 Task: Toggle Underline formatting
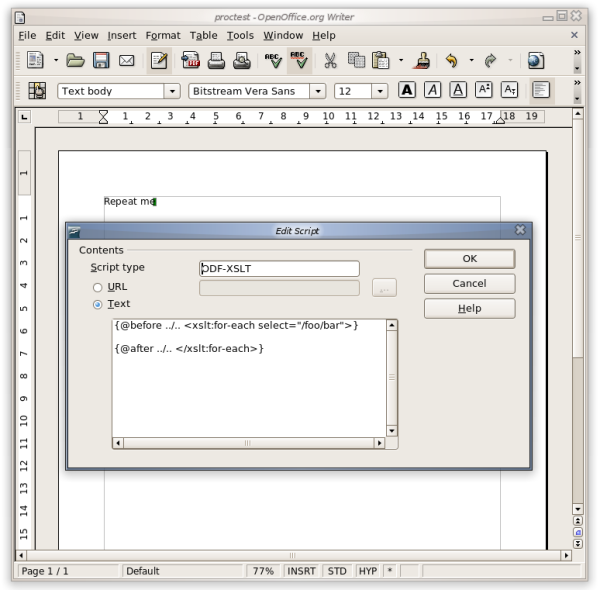(458, 90)
